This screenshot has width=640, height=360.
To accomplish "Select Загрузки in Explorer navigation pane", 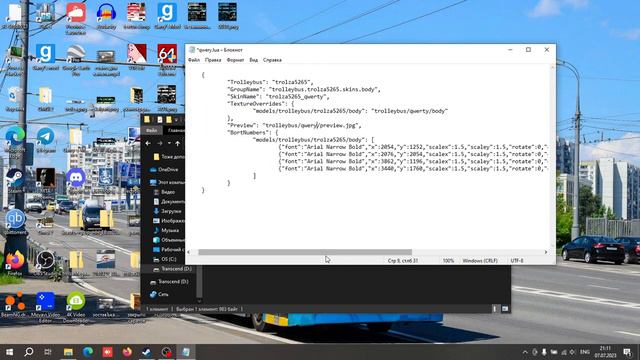I will [x=167, y=211].
